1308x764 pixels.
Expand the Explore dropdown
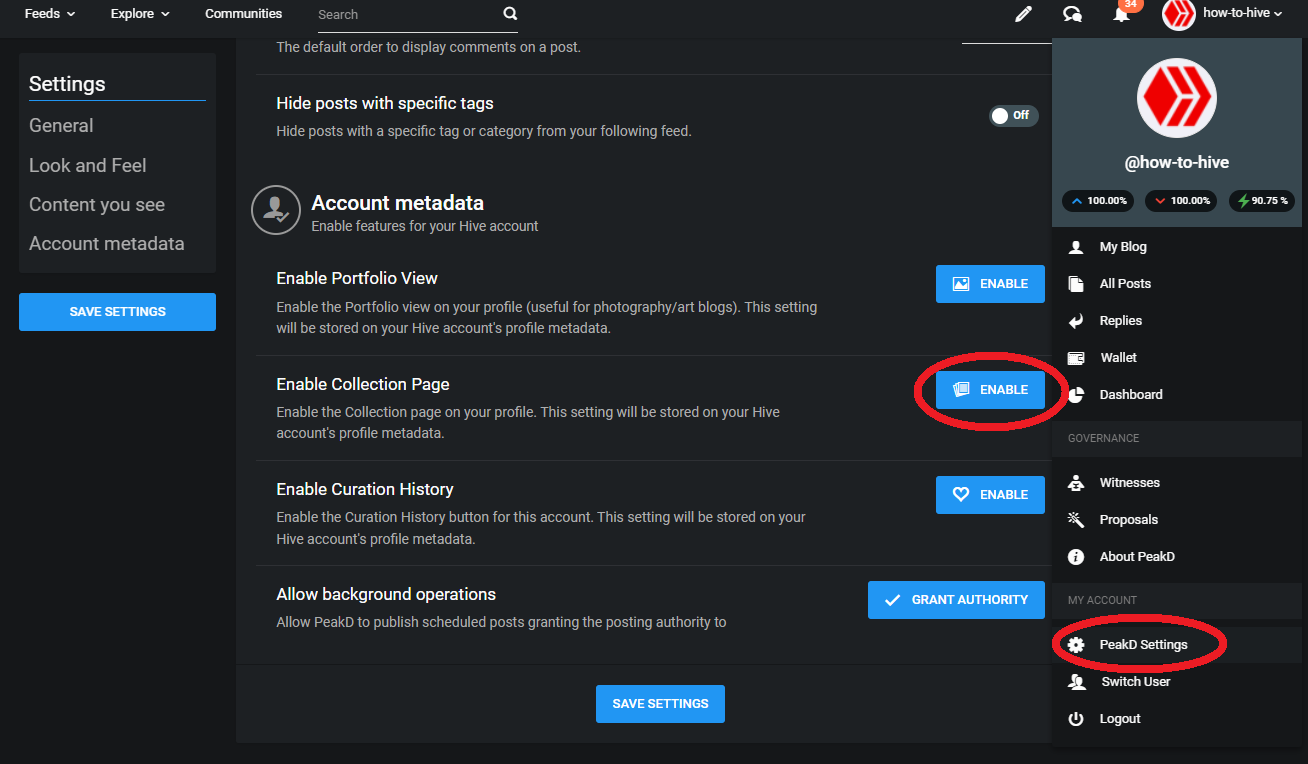pyautogui.click(x=140, y=14)
